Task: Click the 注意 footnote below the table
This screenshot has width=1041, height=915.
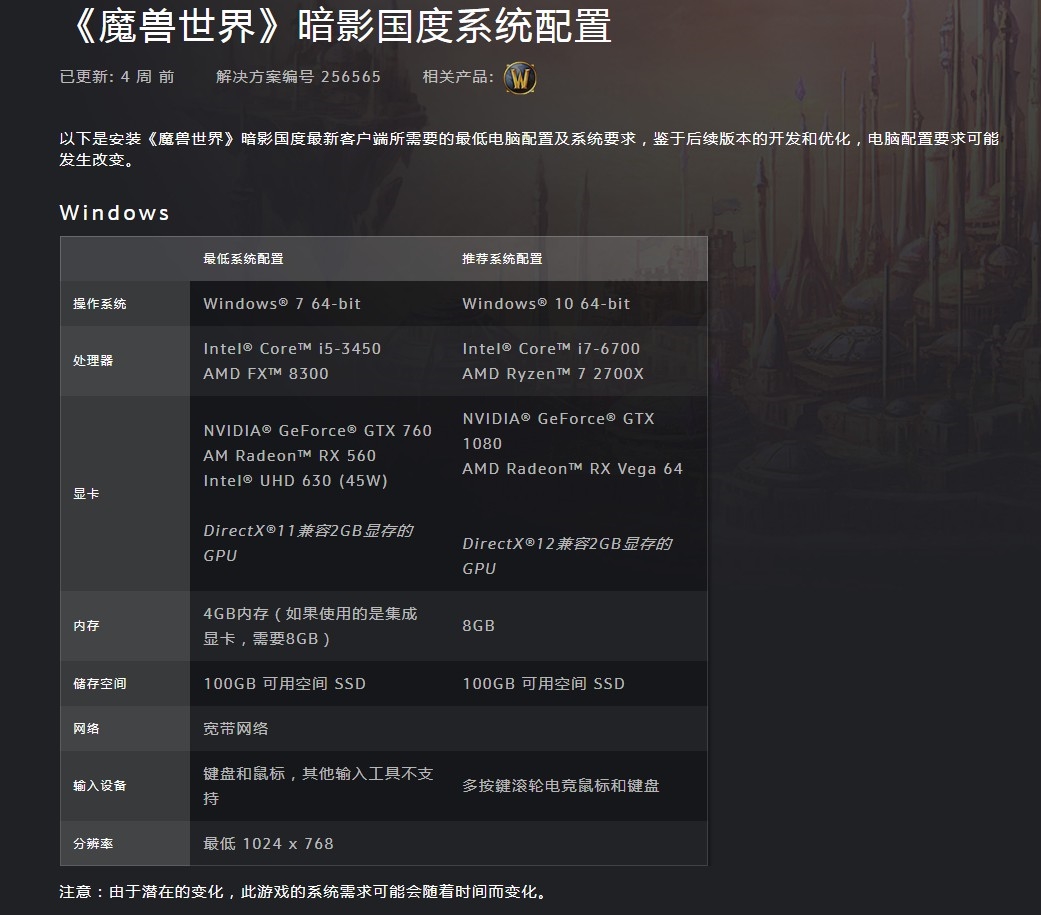Action: [303, 892]
